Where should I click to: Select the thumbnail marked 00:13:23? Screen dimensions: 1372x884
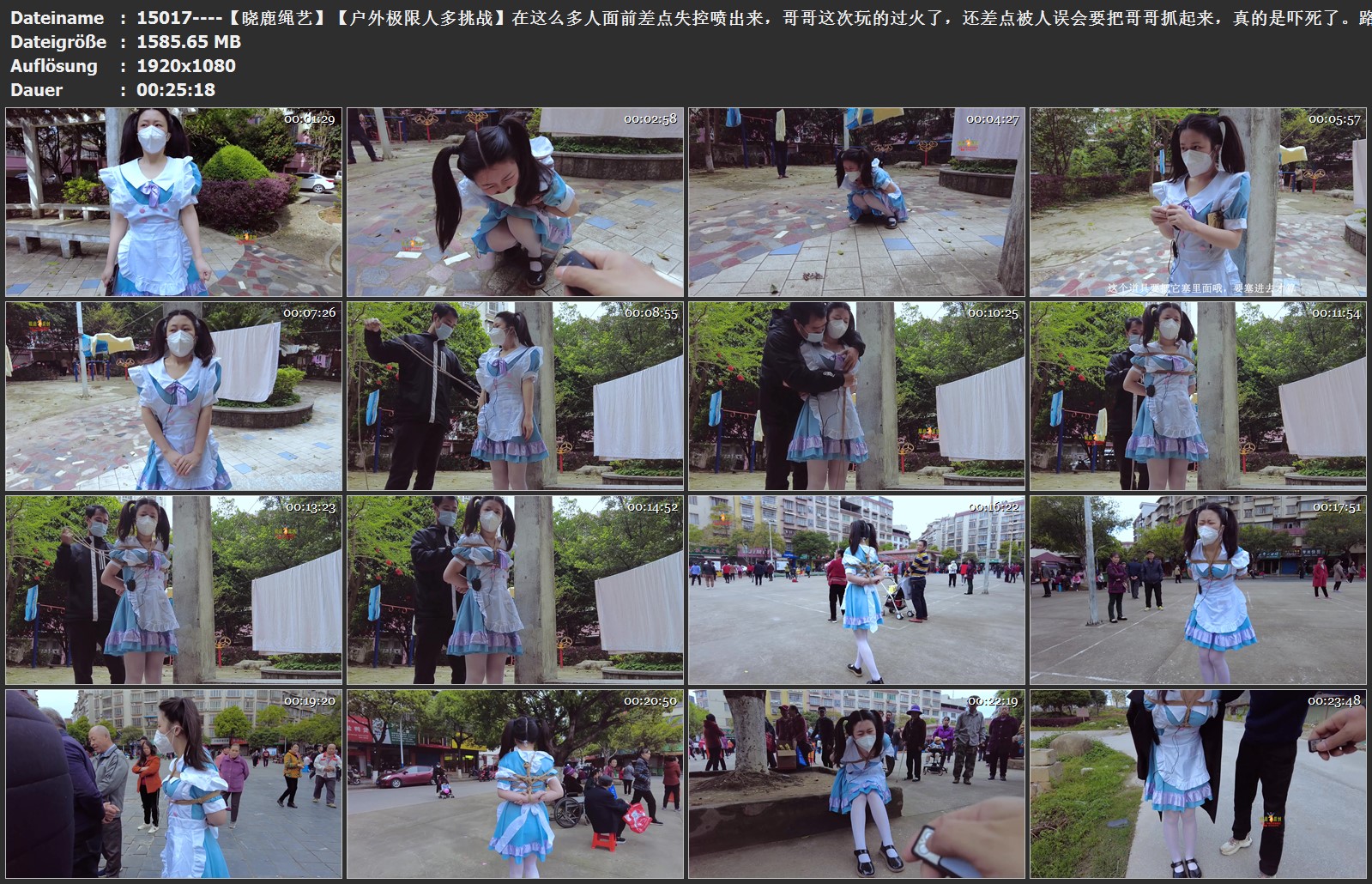pos(173,590)
